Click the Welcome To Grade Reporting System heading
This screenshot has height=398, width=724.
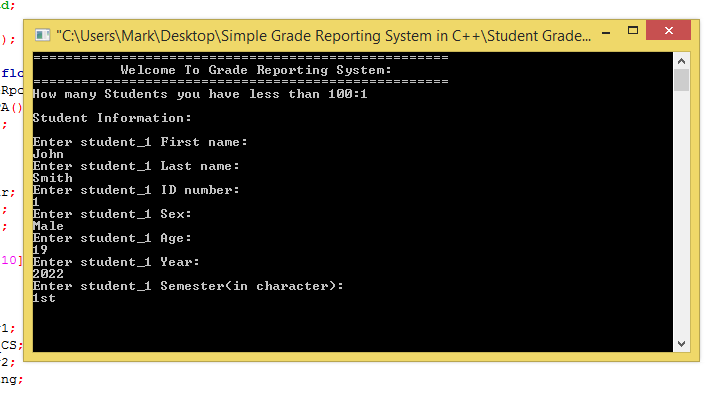[x=256, y=70]
